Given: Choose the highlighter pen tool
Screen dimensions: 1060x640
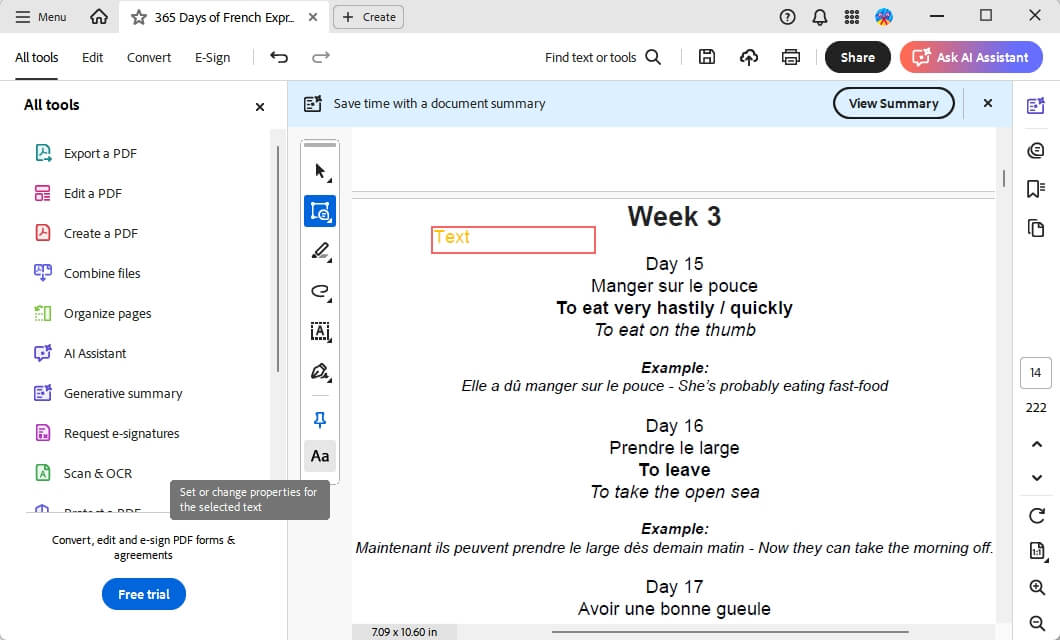Looking at the screenshot, I should (320, 251).
